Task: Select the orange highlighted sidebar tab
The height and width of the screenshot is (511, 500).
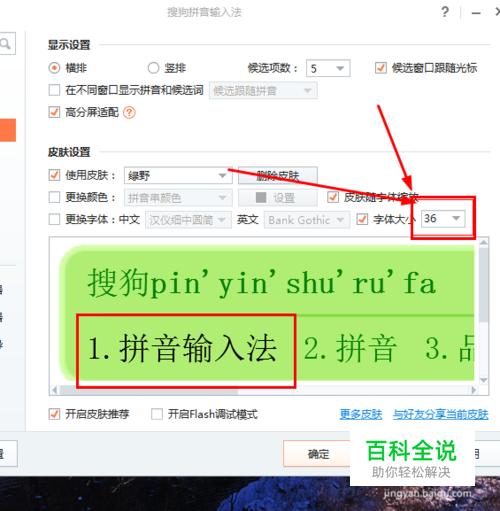Action: [x=8, y=130]
